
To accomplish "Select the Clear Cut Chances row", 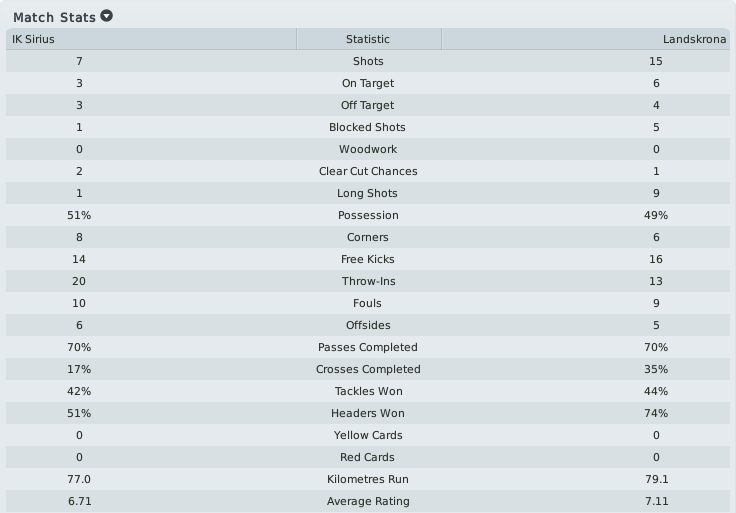I will pos(368,171).
